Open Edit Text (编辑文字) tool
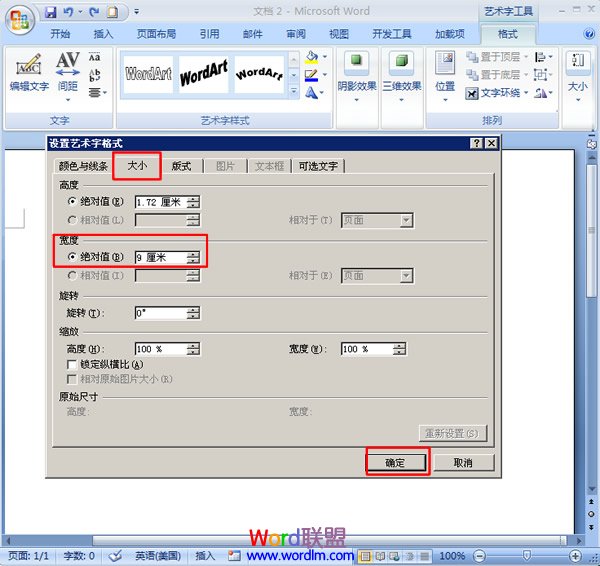This screenshot has height=566, width=600. tap(29, 73)
